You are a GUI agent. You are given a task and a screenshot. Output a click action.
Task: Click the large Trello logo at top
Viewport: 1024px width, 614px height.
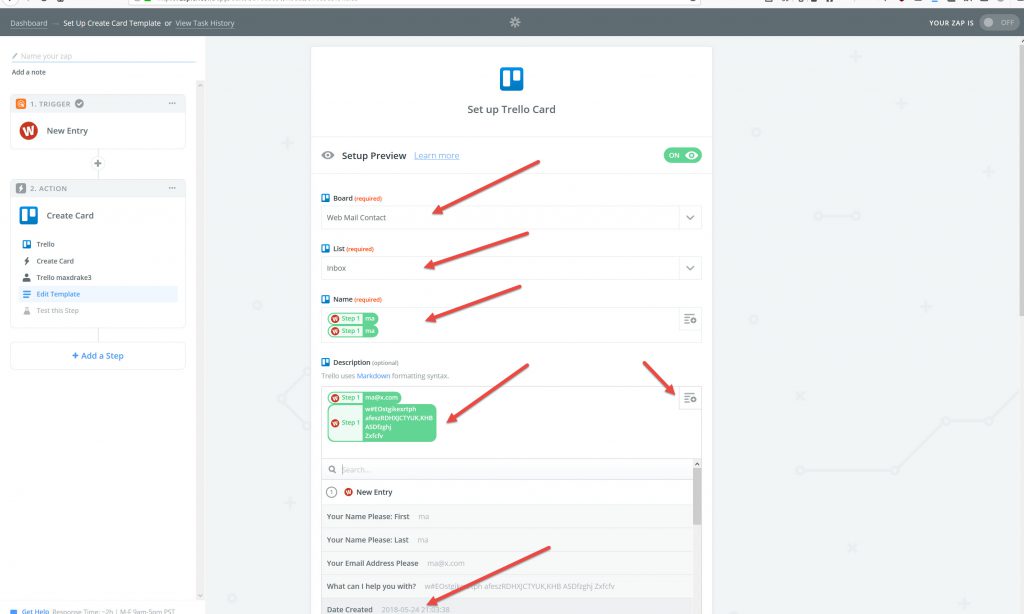511,79
